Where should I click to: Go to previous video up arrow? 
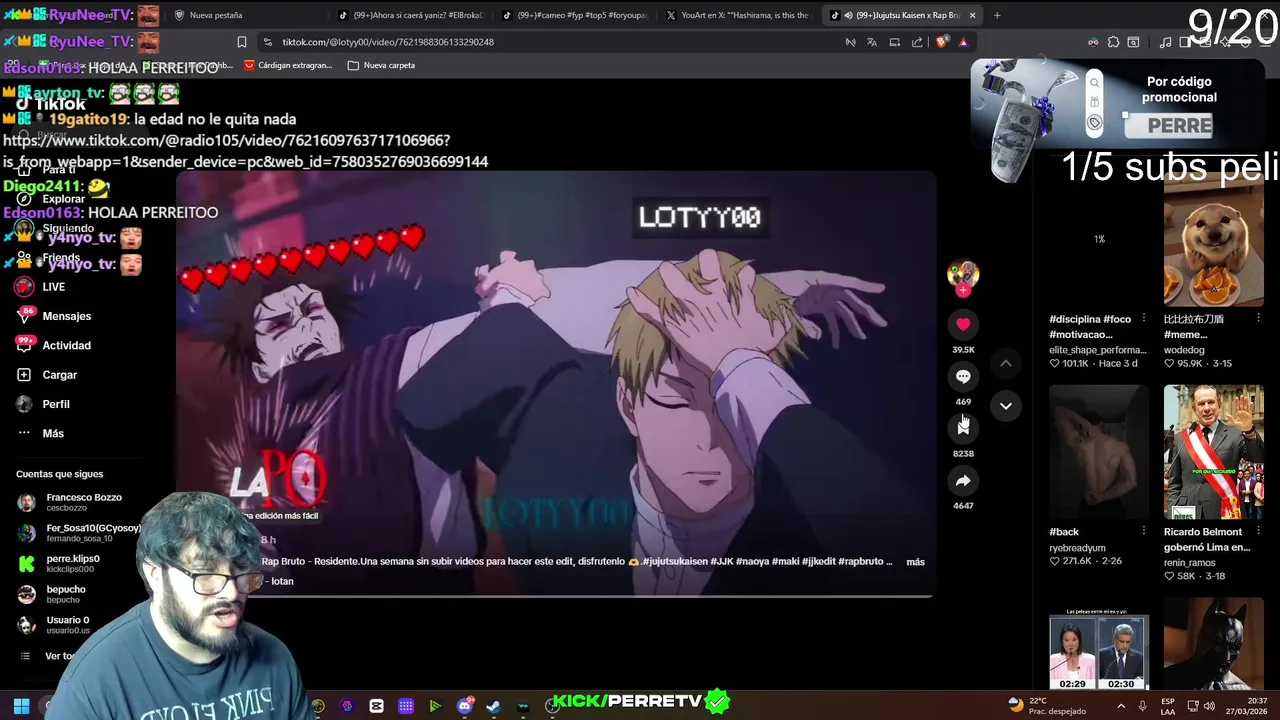click(x=1006, y=363)
